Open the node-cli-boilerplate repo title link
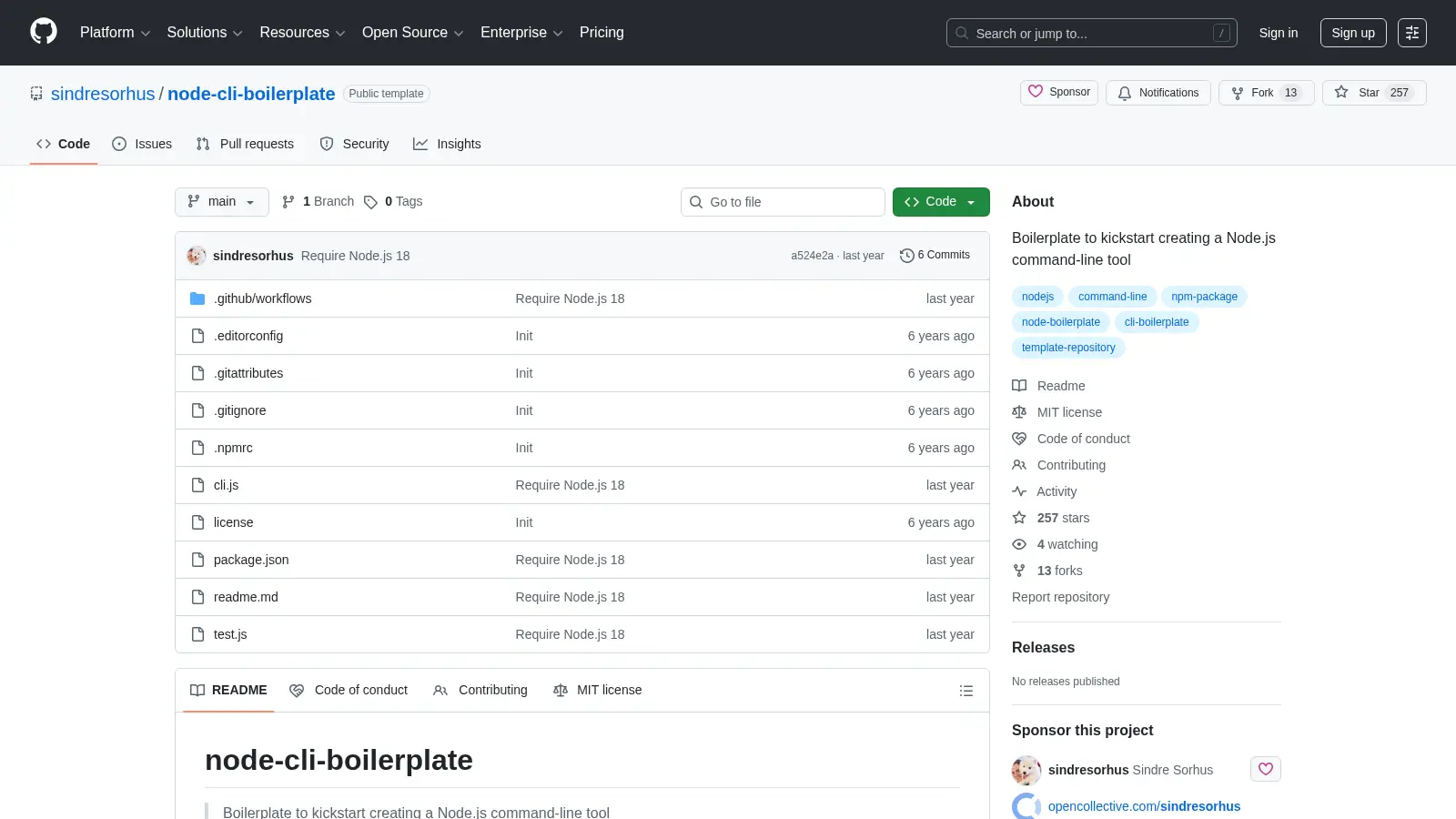This screenshot has height=819, width=1456. pos(251,94)
